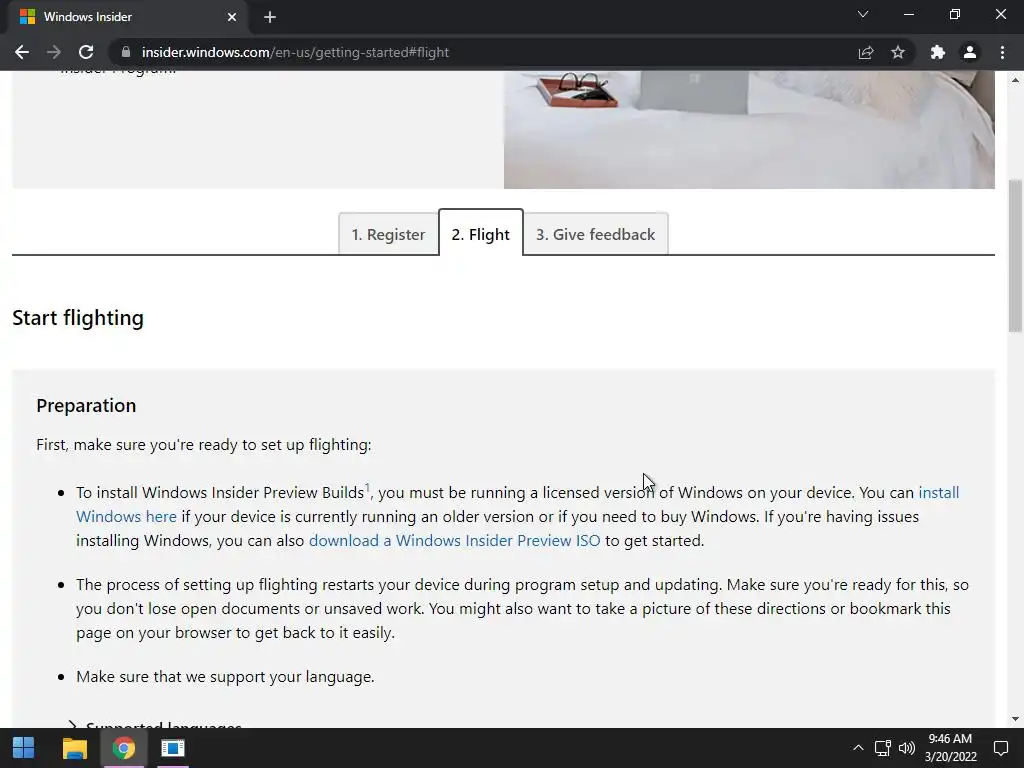This screenshot has height=768, width=1024.
Task: Switch to the 1. Register tab
Action: pos(389,234)
